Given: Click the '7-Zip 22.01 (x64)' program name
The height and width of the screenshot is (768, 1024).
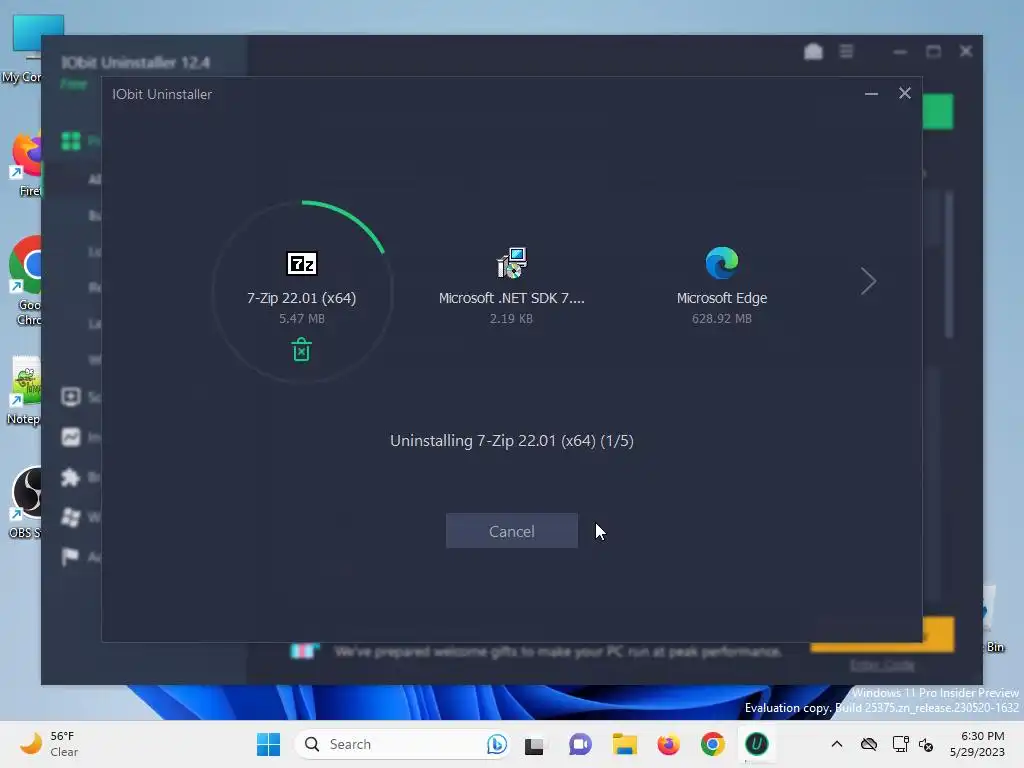Looking at the screenshot, I should click(x=302, y=298).
